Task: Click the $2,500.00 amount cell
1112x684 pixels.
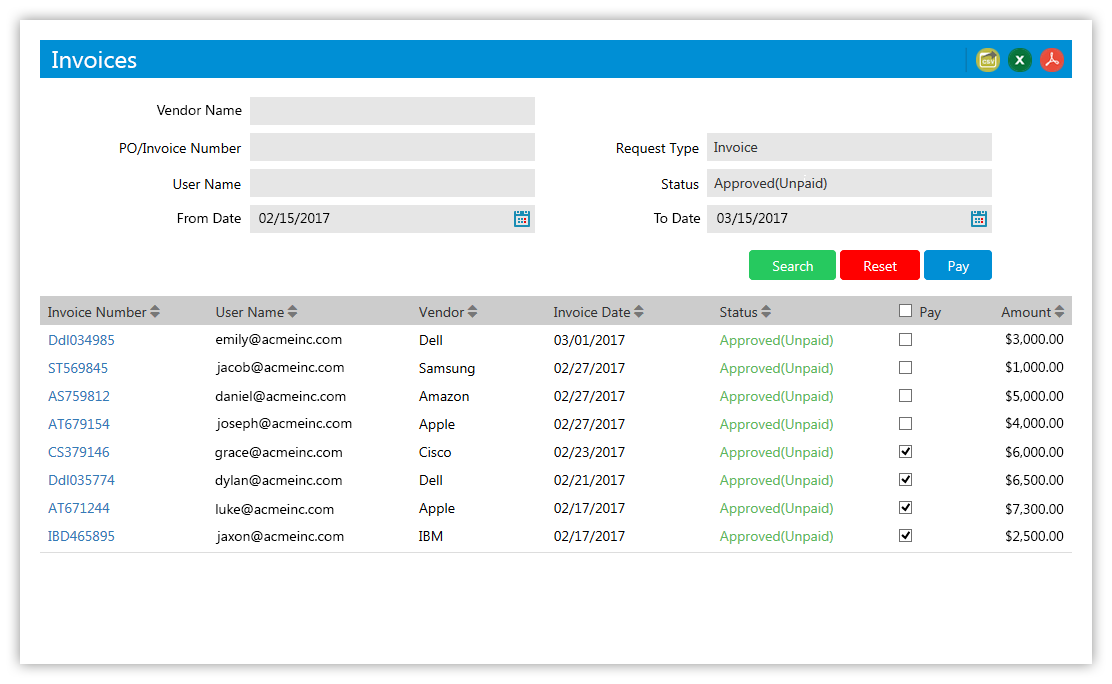Action: click(1034, 536)
